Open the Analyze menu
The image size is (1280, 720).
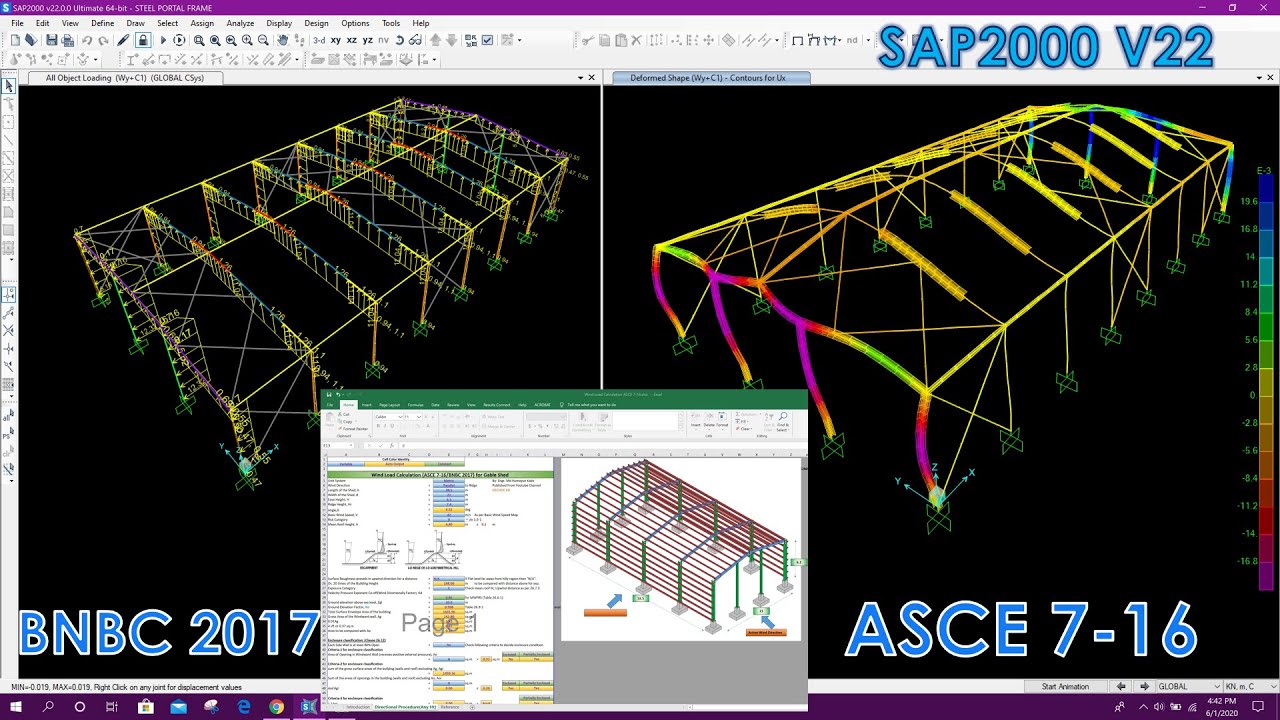[240, 23]
